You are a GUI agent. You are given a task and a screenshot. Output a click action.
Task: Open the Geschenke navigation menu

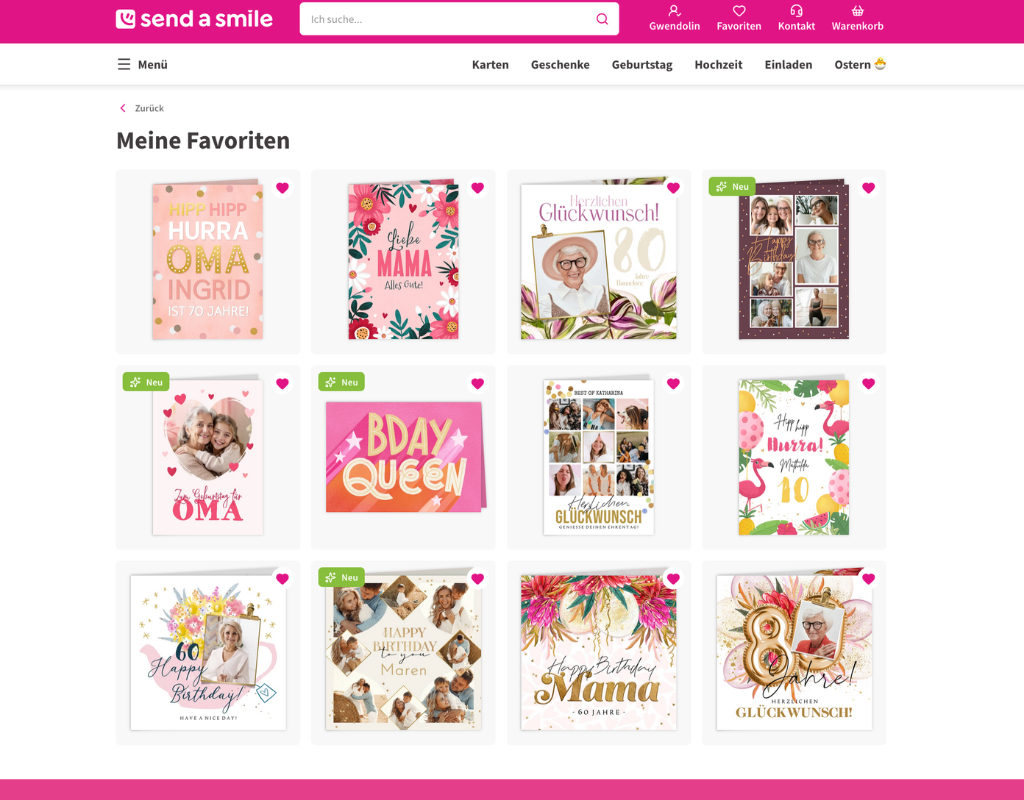pos(560,65)
